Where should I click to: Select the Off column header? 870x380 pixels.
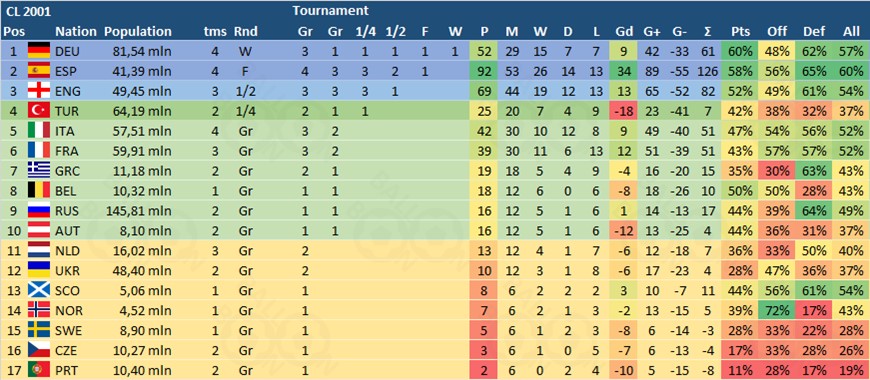[776, 32]
